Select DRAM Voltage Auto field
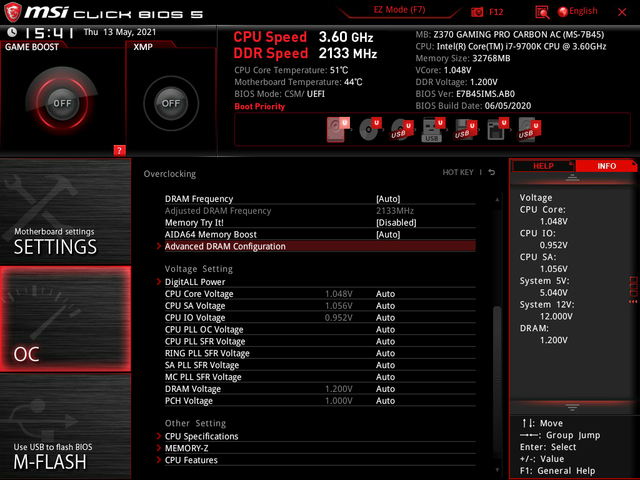 point(385,389)
